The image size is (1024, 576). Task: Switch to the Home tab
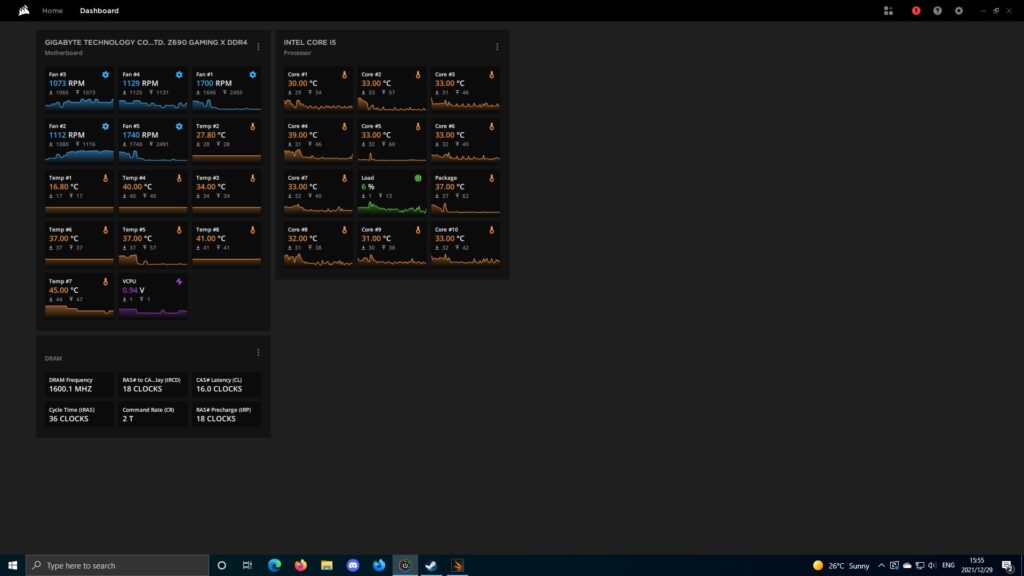point(52,10)
